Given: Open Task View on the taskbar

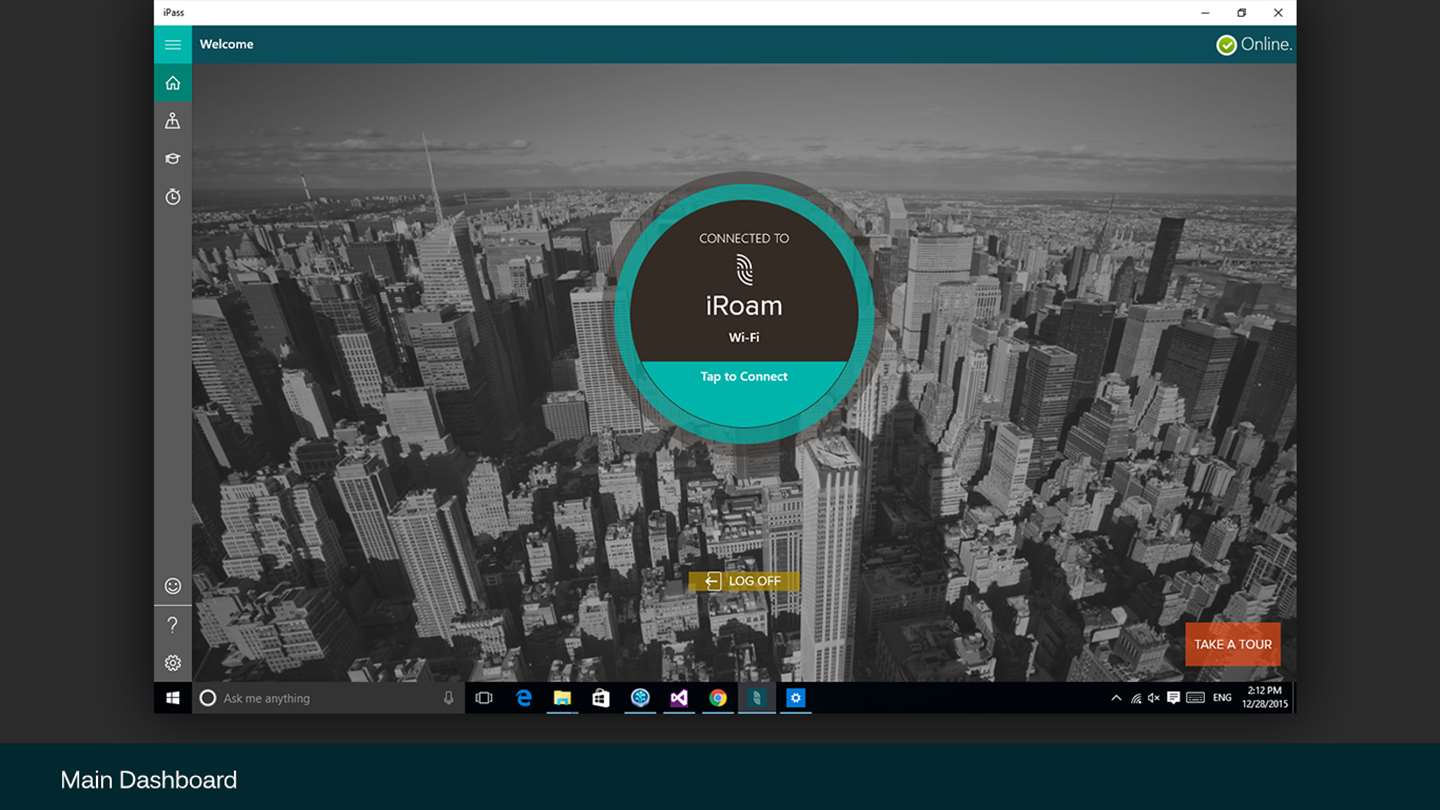Looking at the screenshot, I should coord(484,698).
